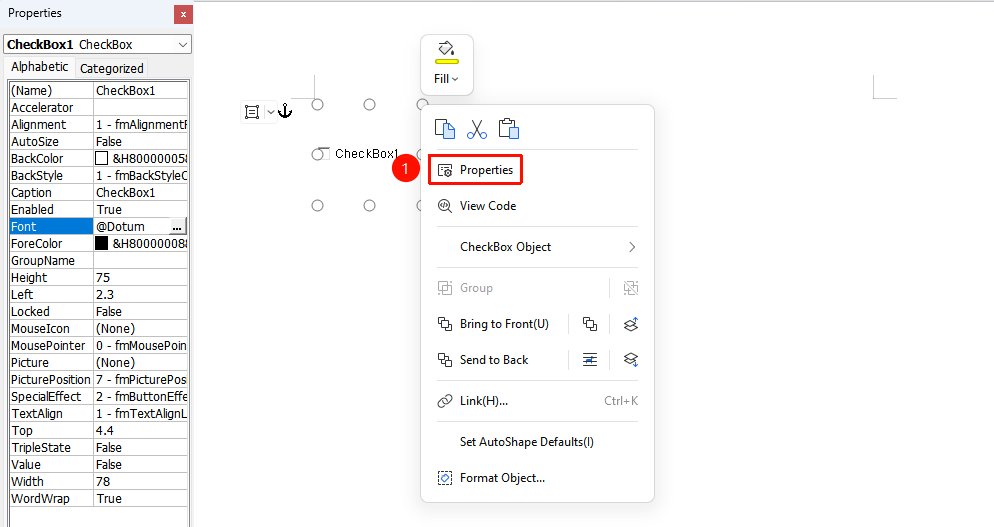The height and width of the screenshot is (527, 994).
Task: Click the SpecialEffect value
Action: pos(141,397)
